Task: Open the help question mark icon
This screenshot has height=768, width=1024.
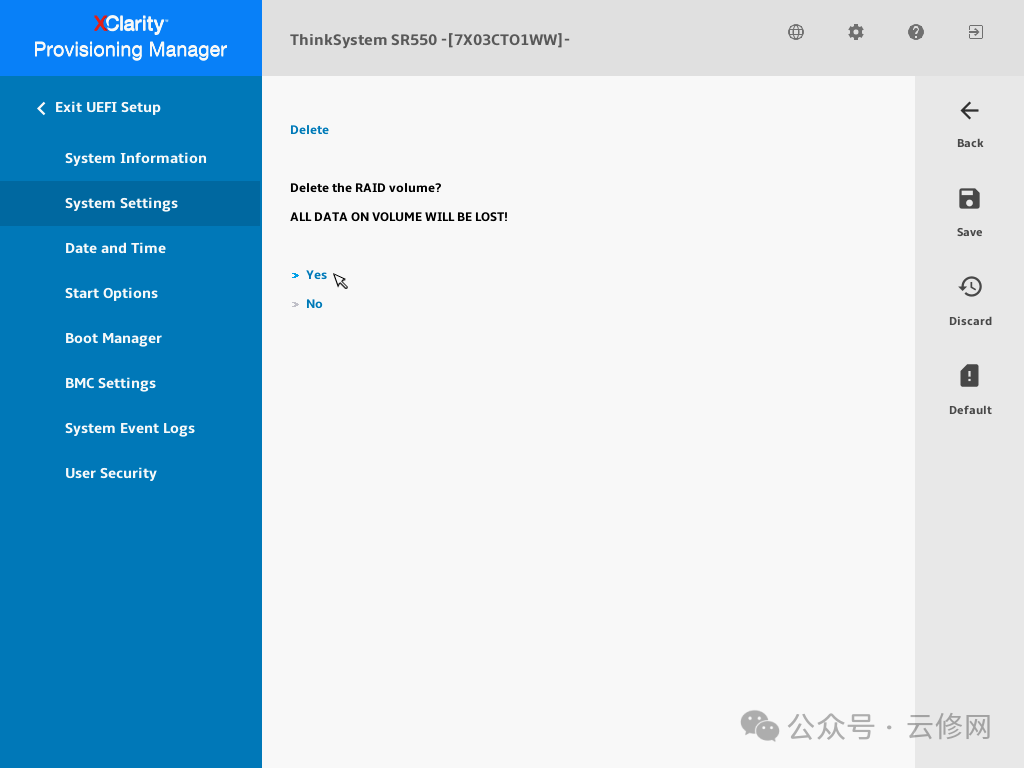Action: tap(916, 32)
